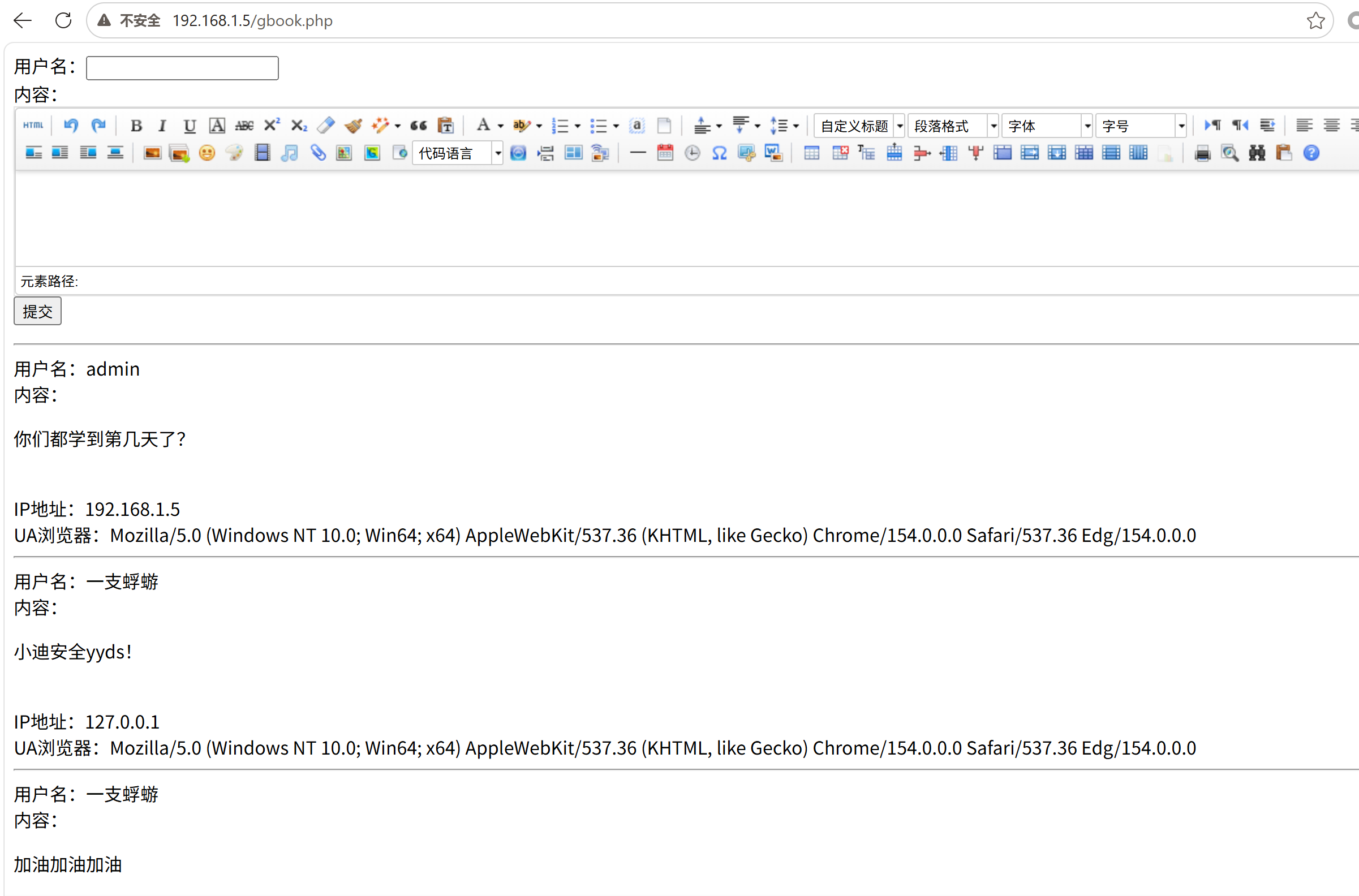The width and height of the screenshot is (1359, 896).
Task: Open 自定义标题 dropdown
Action: pyautogui.click(x=859, y=126)
